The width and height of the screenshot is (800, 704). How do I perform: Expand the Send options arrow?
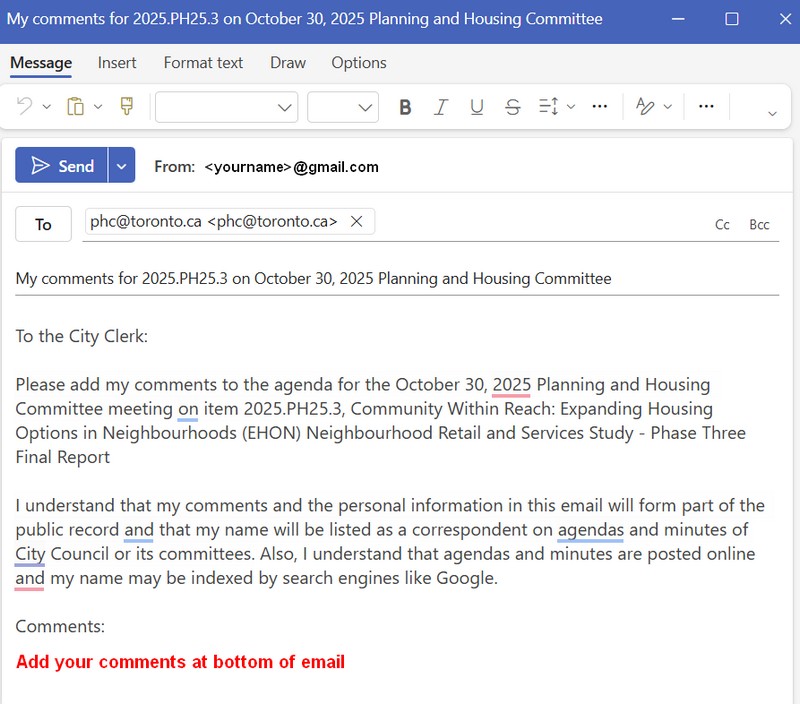(x=121, y=166)
